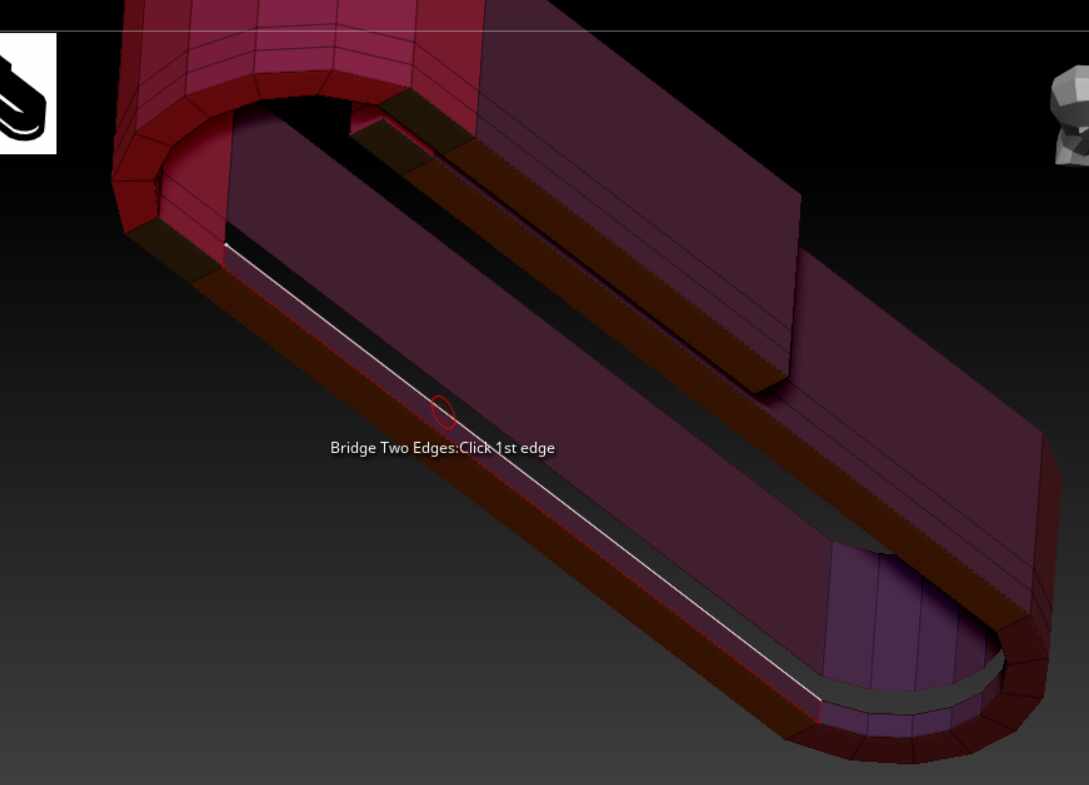Click the thin horizontal line above the canvas
Image resolution: width=1089 pixels, height=785 pixels.
(544, 31)
